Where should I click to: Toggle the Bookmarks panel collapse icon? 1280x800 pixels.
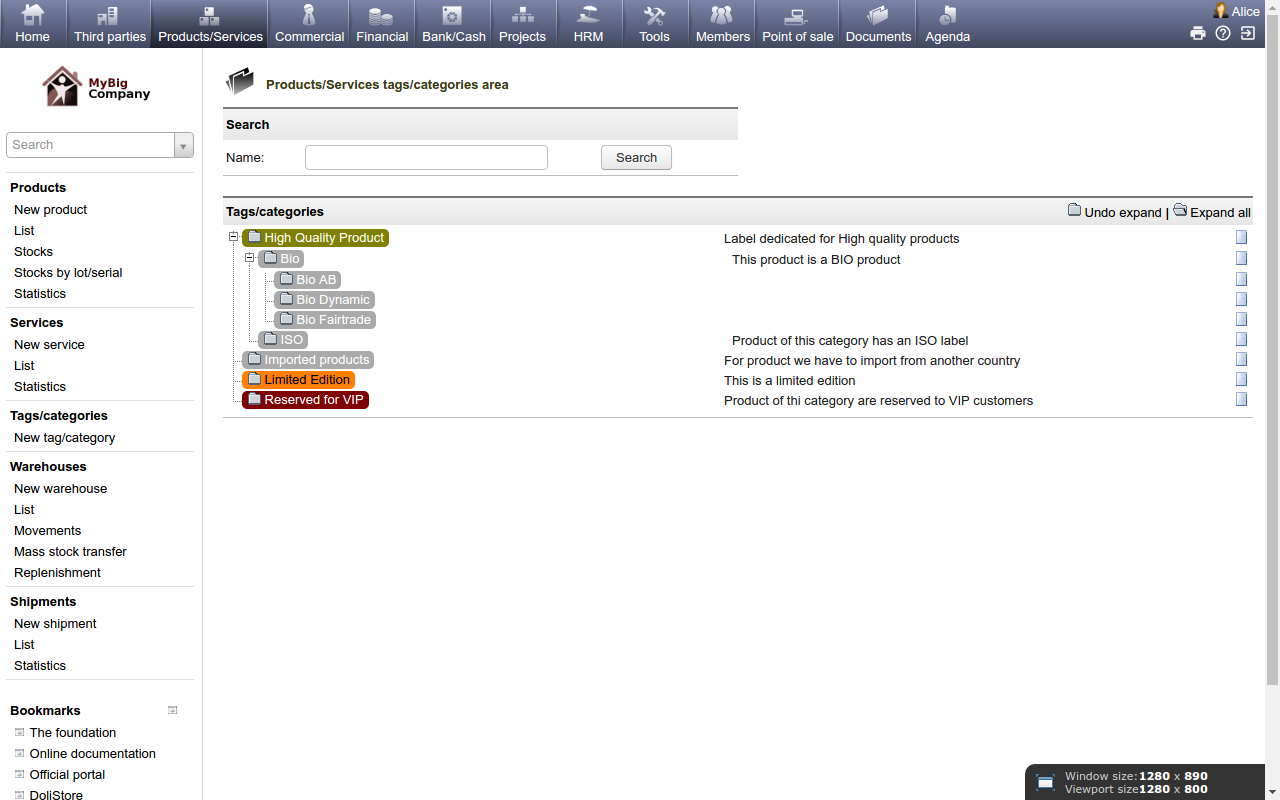tap(172, 710)
